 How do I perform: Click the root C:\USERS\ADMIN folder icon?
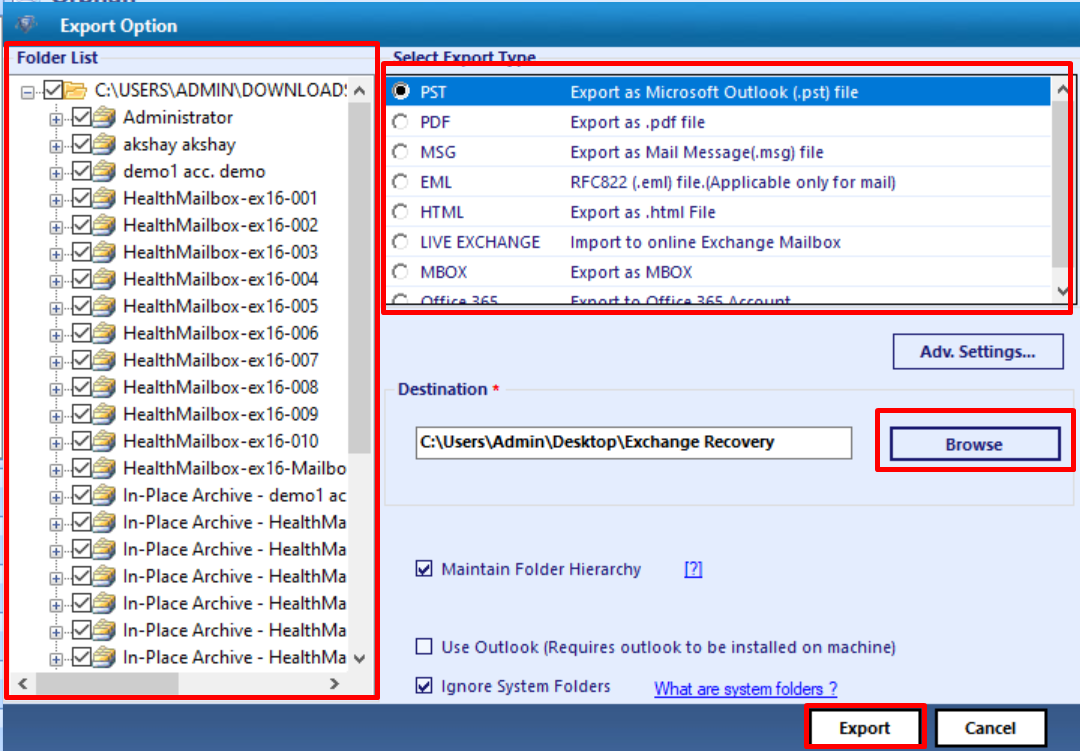click(x=75, y=90)
